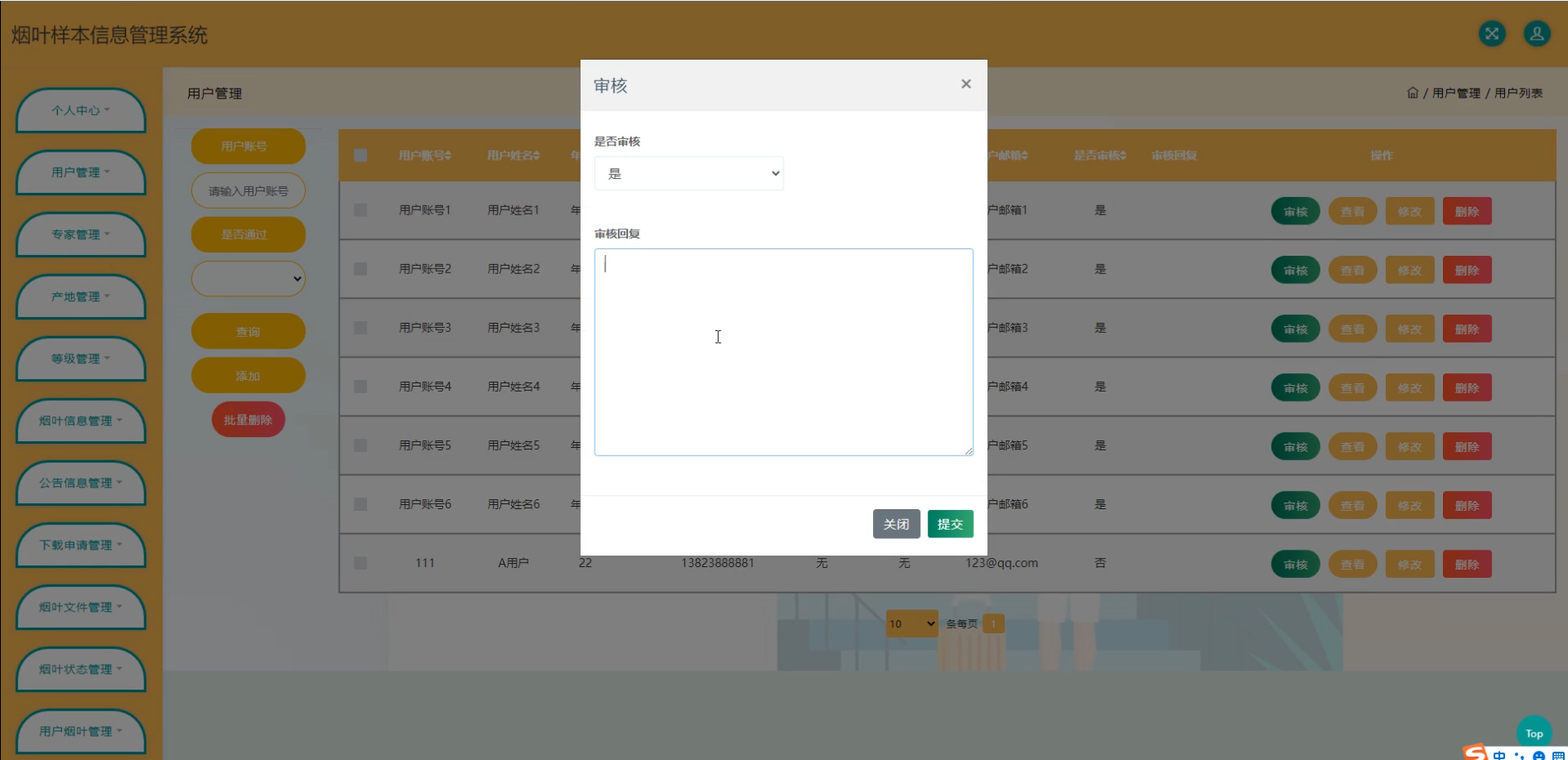Open 是否审核 dropdown in dialog

(x=688, y=173)
